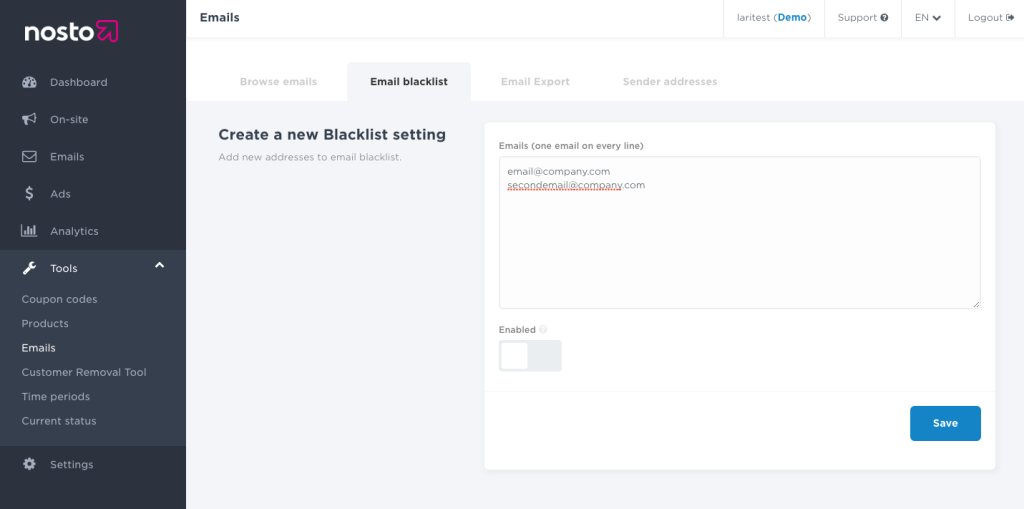Click the On-site megaphone icon
The height and width of the screenshot is (509, 1024).
point(29,119)
